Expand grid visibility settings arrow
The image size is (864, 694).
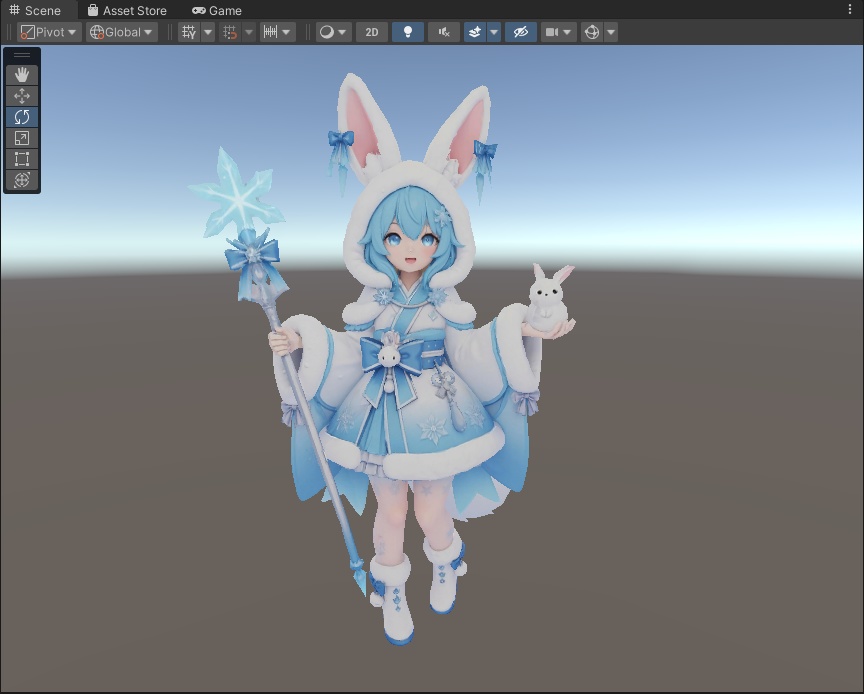[x=208, y=32]
